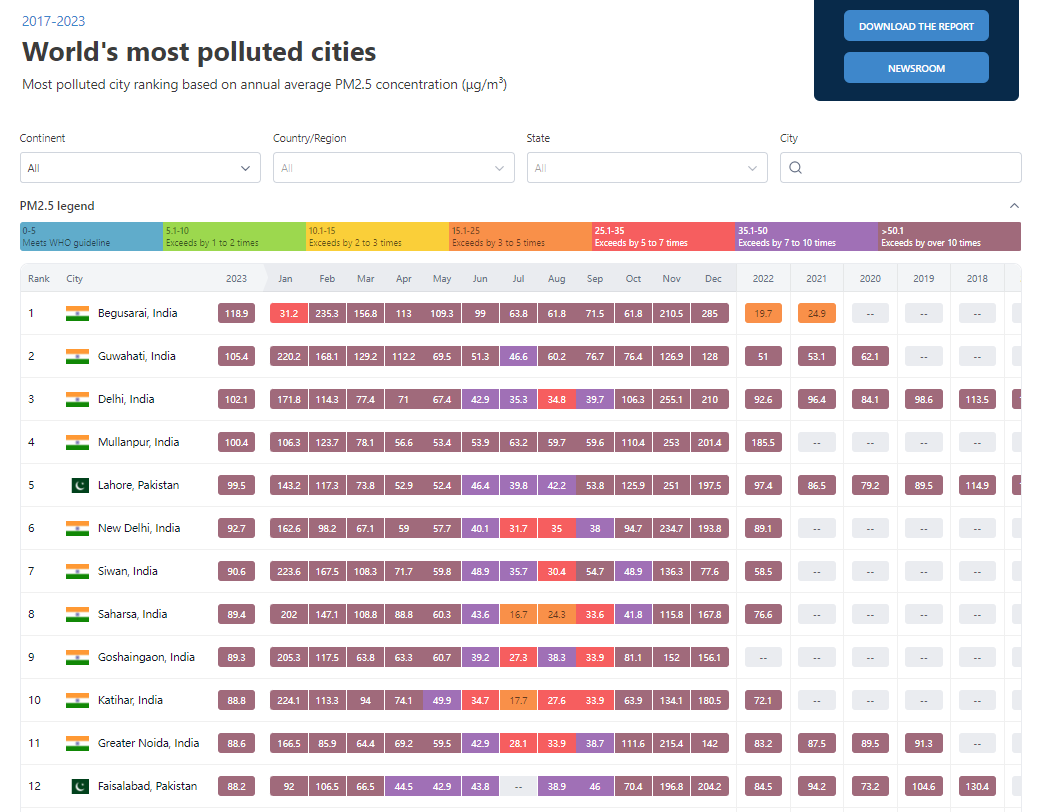
Task: Open the Lahore, Pakistan city link
Action: coord(138,485)
